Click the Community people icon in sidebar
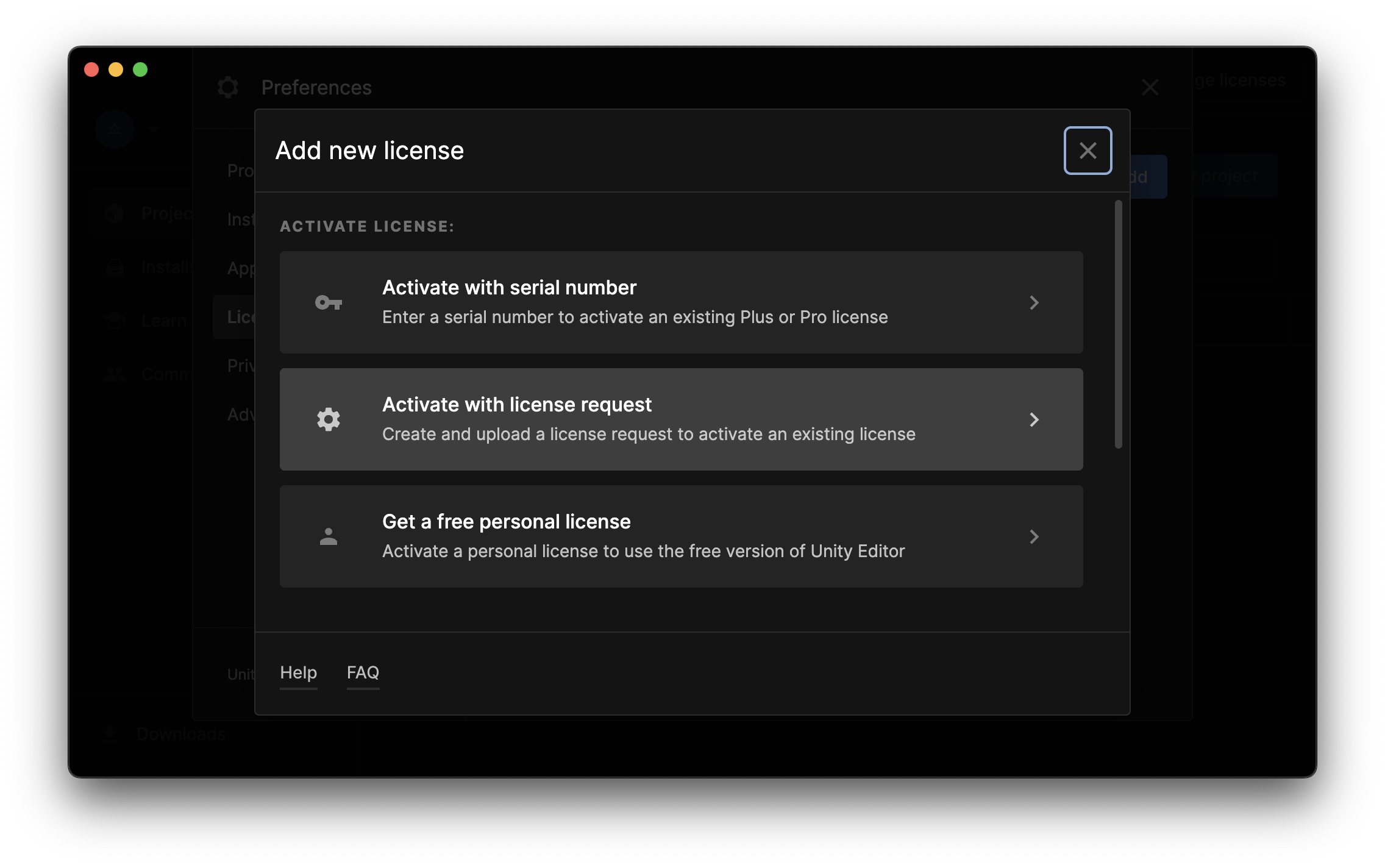Image resolution: width=1385 pixels, height=868 pixels. 115,374
